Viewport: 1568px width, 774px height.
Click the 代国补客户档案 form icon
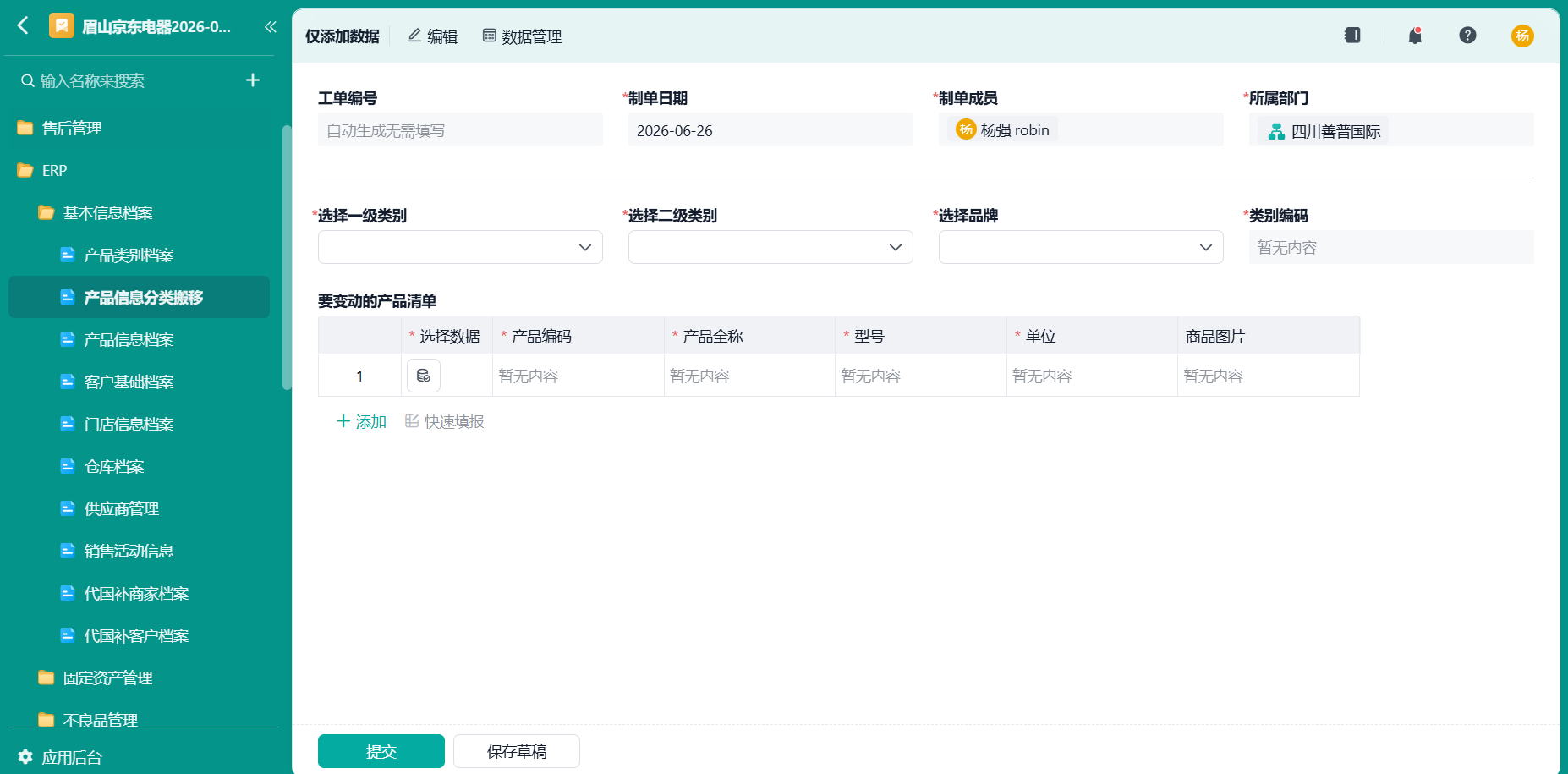click(x=68, y=635)
